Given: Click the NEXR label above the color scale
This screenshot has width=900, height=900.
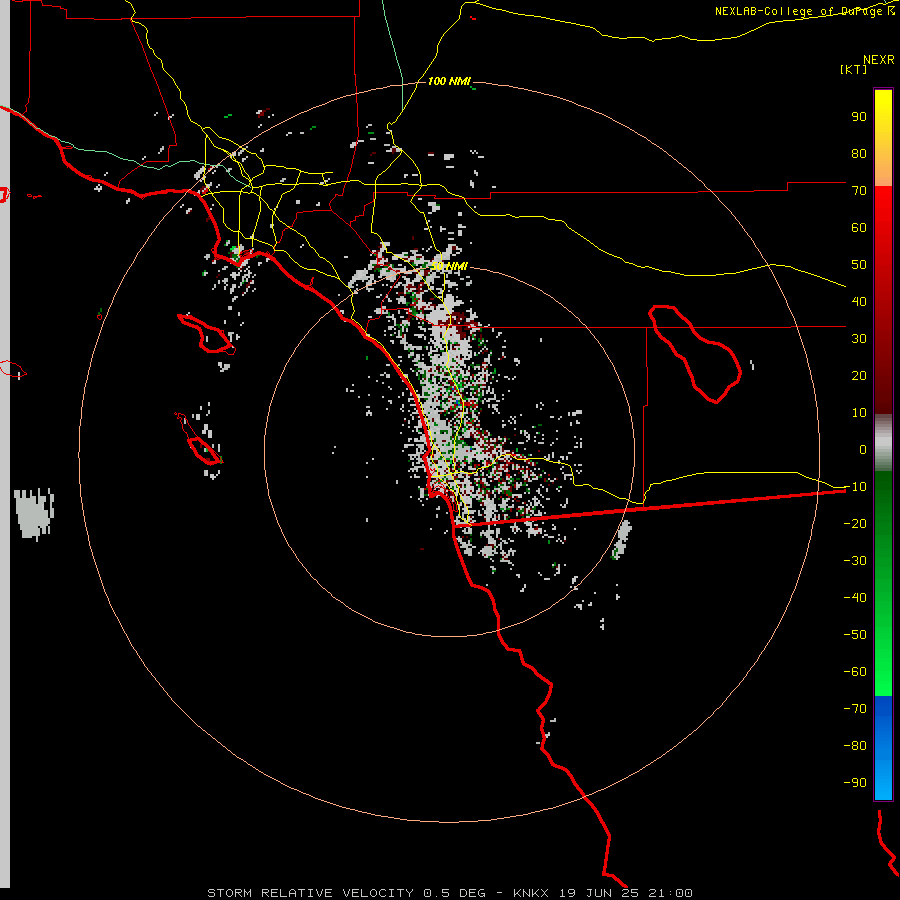Looking at the screenshot, I should (x=878, y=60).
